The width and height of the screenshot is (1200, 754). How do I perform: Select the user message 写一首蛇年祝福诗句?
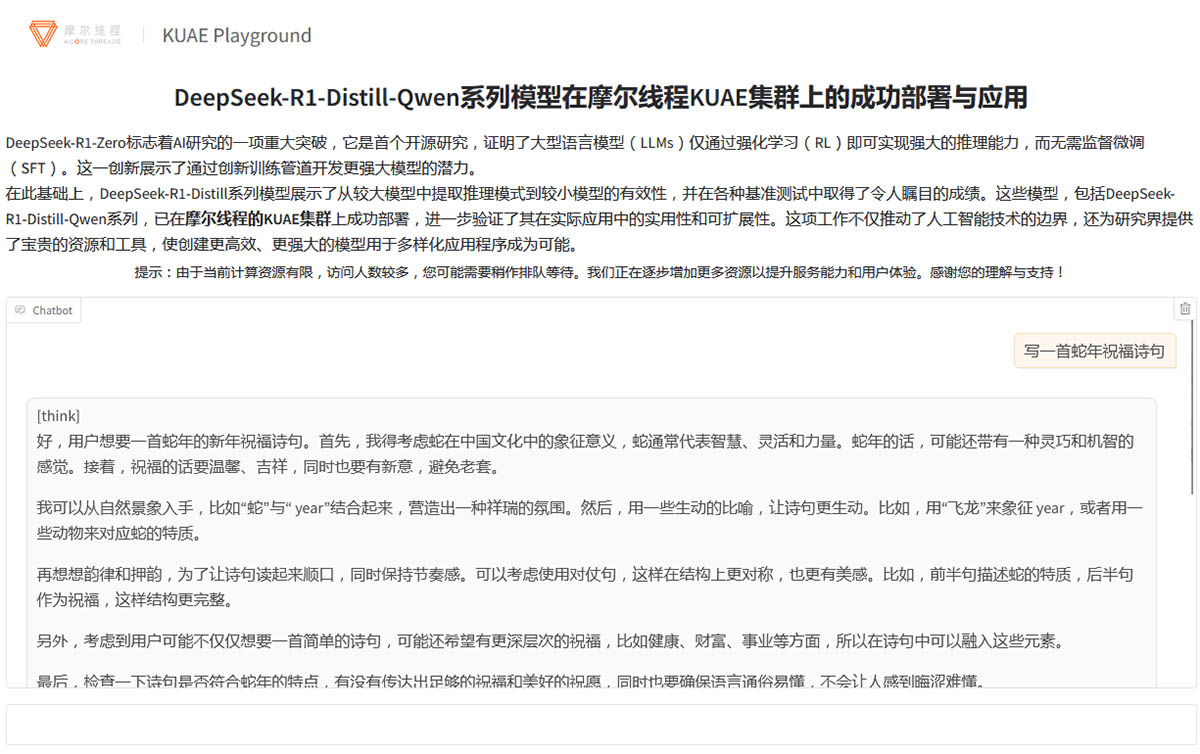1094,351
